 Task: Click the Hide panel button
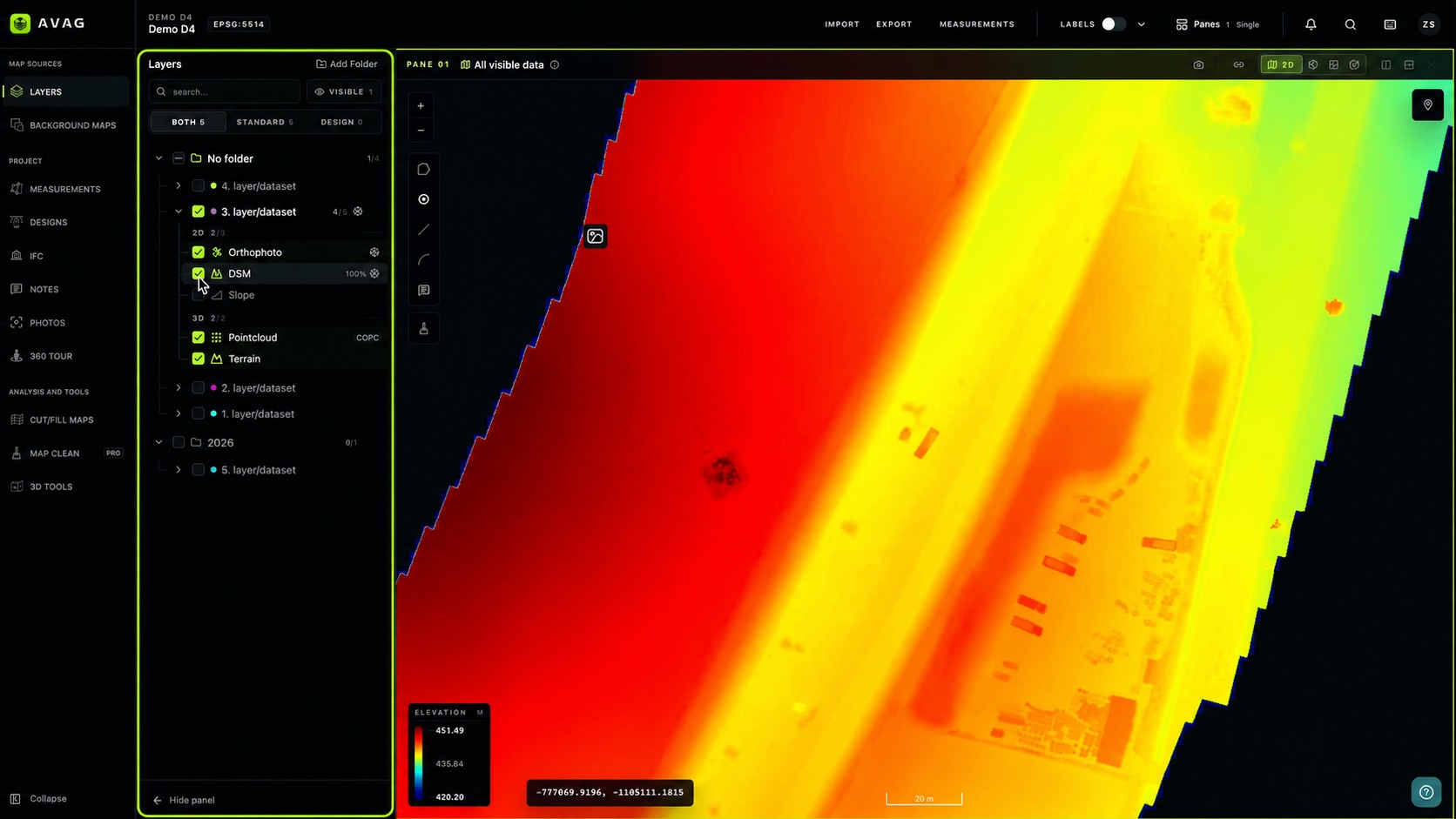pyautogui.click(x=184, y=800)
